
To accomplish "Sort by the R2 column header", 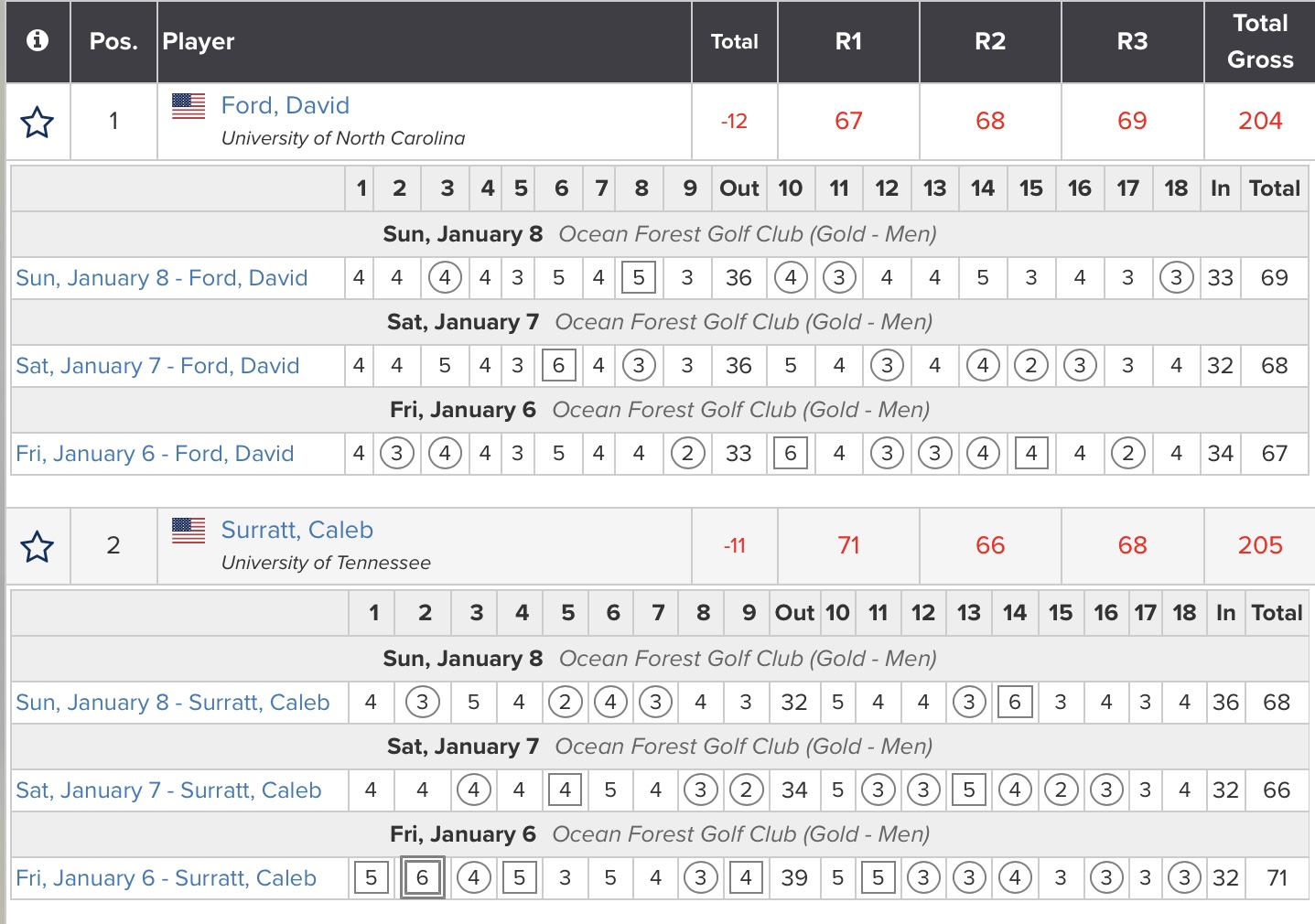I will click(x=990, y=41).
